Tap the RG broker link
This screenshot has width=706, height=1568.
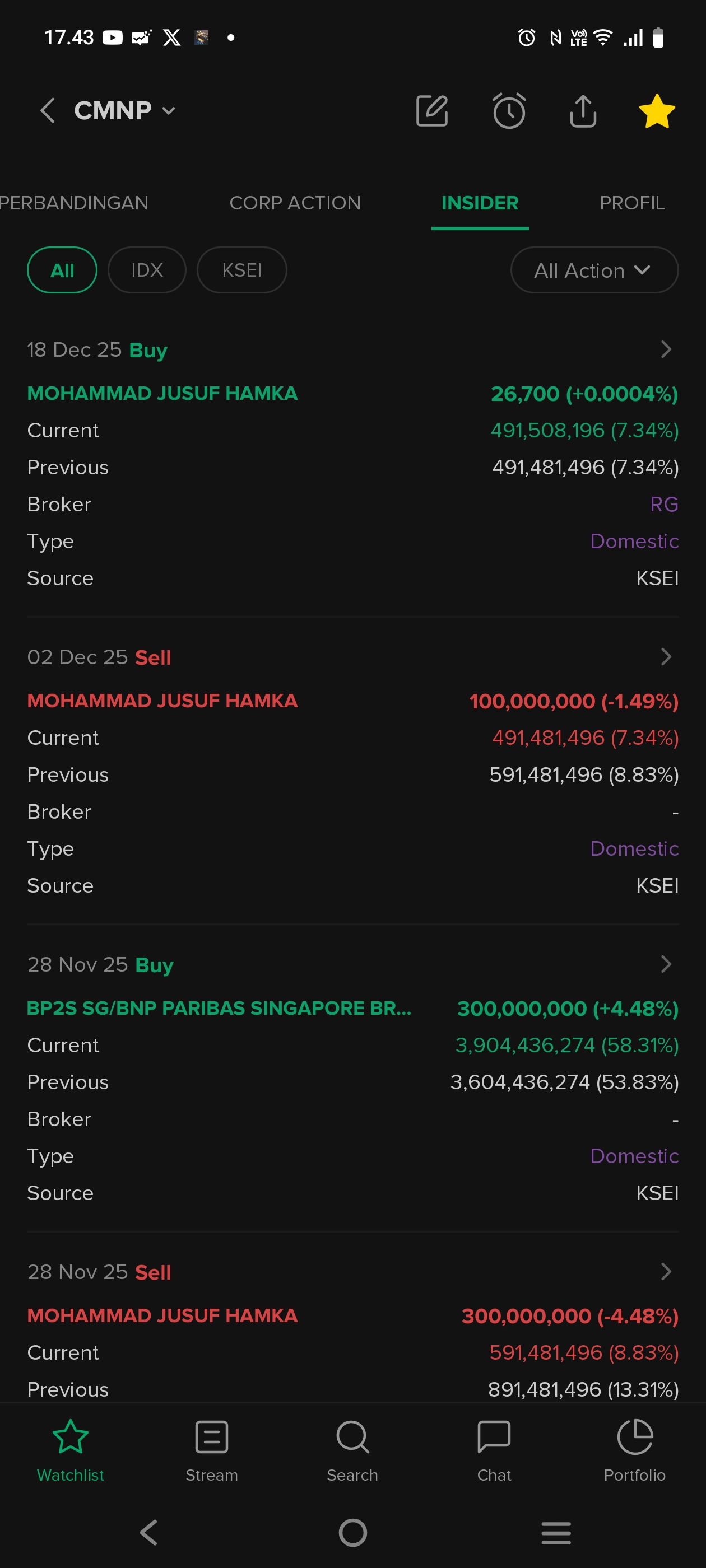point(663,504)
